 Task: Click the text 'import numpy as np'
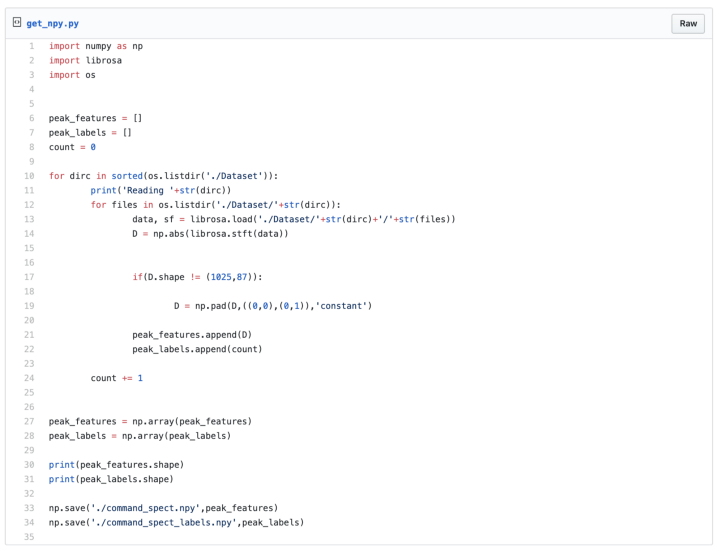point(96,46)
